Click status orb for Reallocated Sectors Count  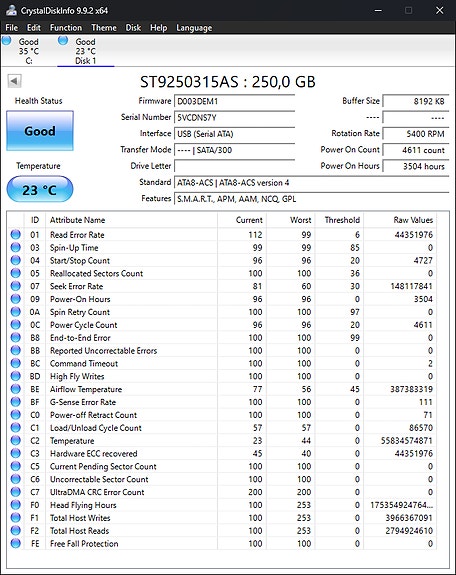point(16,273)
